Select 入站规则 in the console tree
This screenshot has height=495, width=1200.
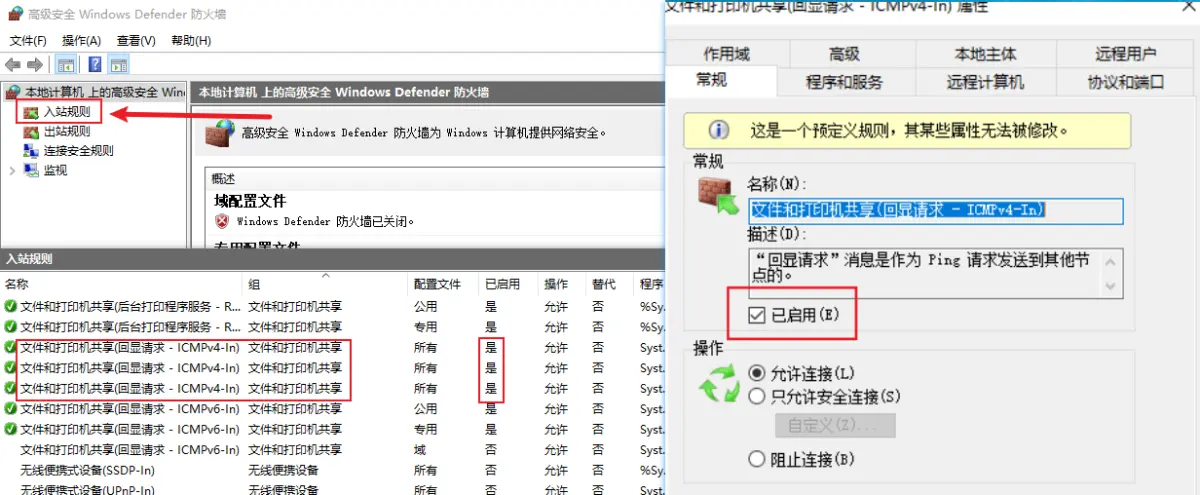click(x=67, y=112)
